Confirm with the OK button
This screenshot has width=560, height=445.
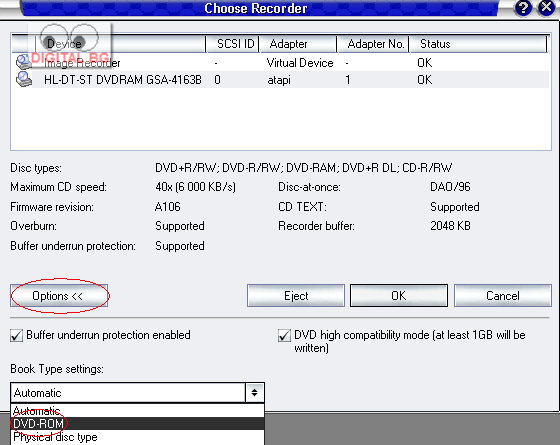(399, 296)
